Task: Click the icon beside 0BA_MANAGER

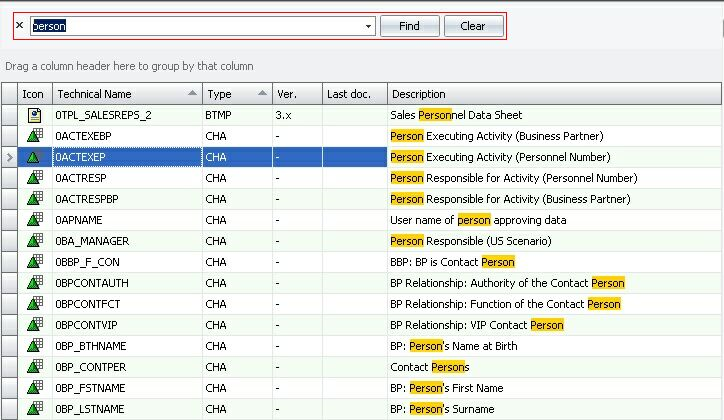Action: pyautogui.click(x=35, y=241)
